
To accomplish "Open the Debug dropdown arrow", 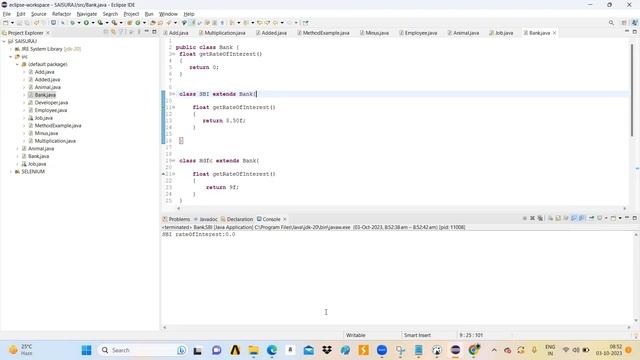I will click(79, 23).
